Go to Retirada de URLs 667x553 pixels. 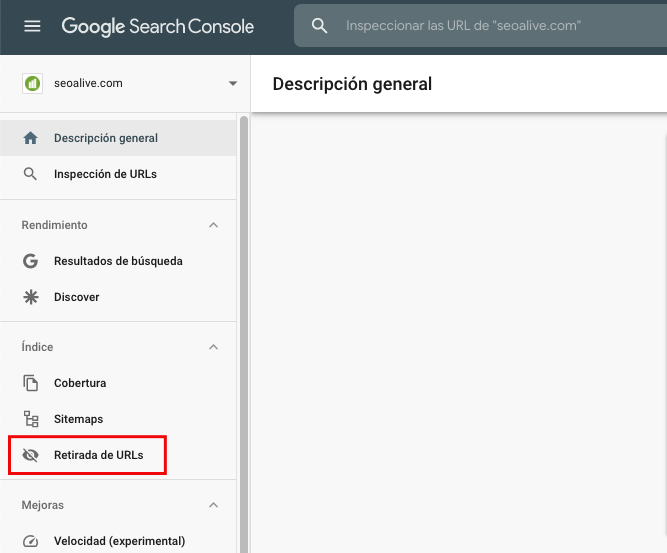[98, 455]
